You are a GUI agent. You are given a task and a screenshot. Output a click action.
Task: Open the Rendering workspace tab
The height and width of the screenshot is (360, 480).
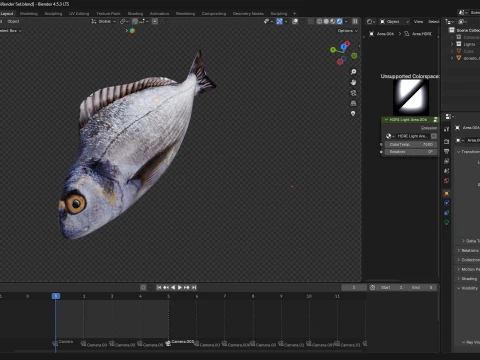pos(185,14)
